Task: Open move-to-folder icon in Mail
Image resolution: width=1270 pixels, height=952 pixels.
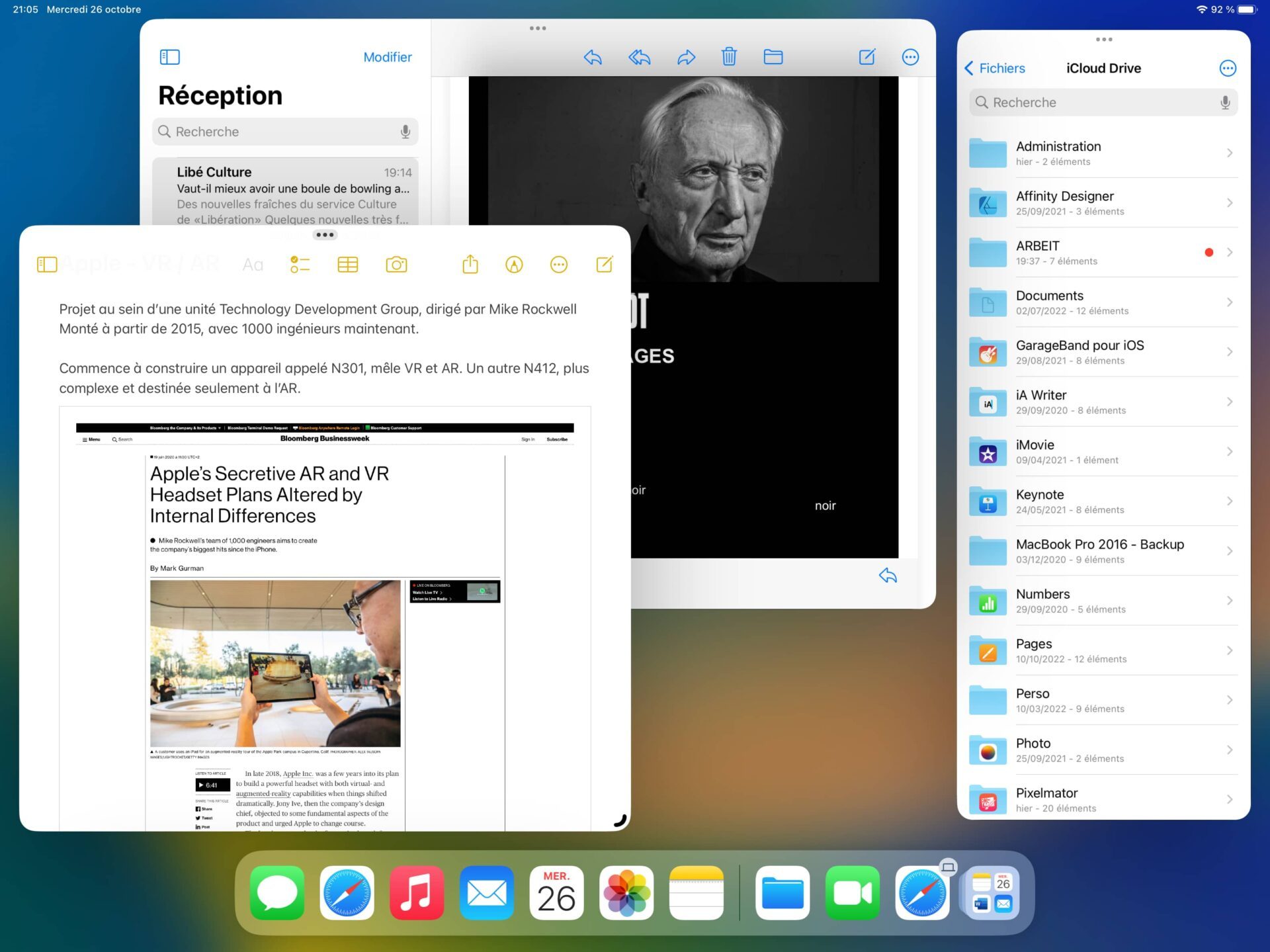Action: point(773,57)
